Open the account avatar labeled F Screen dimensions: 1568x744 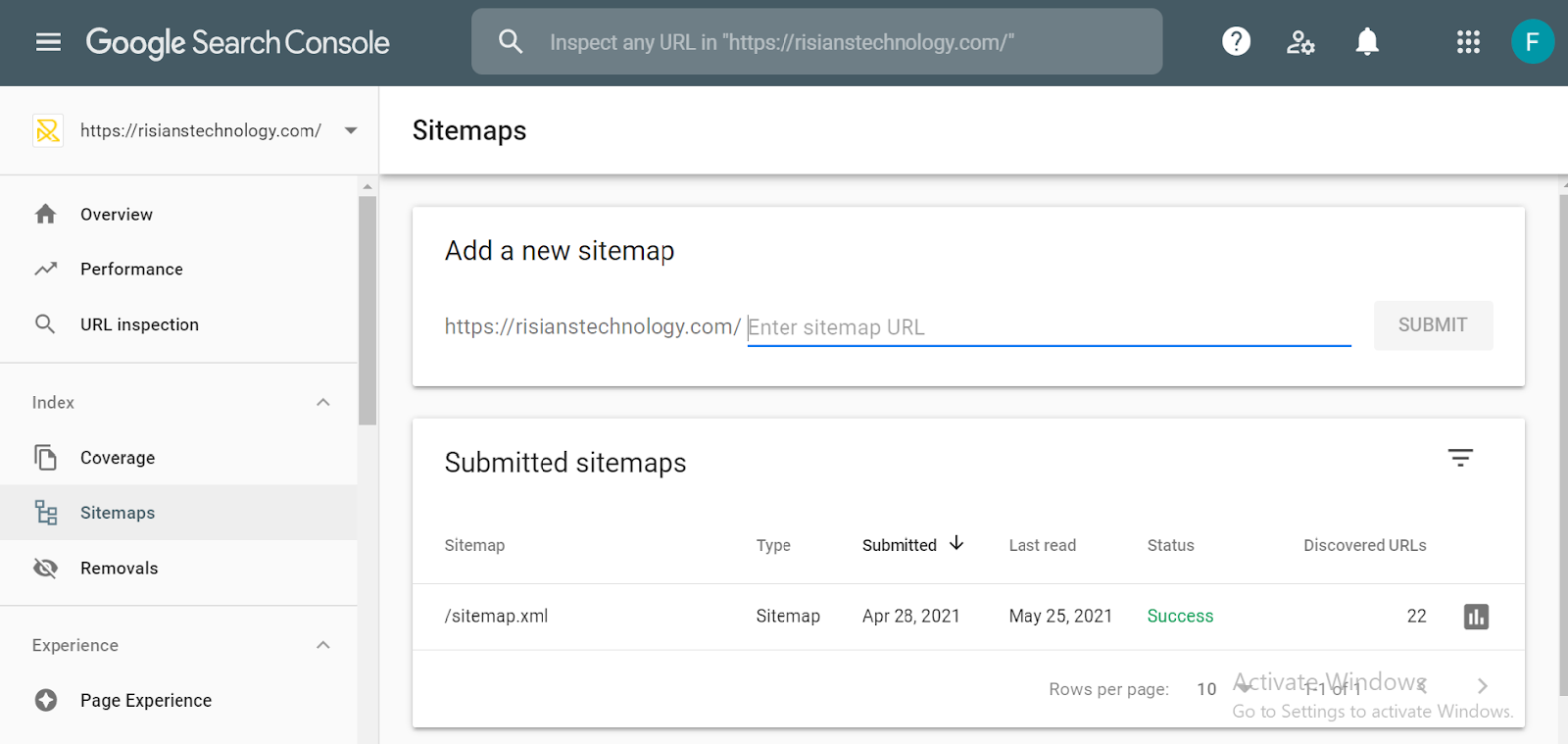(x=1532, y=42)
